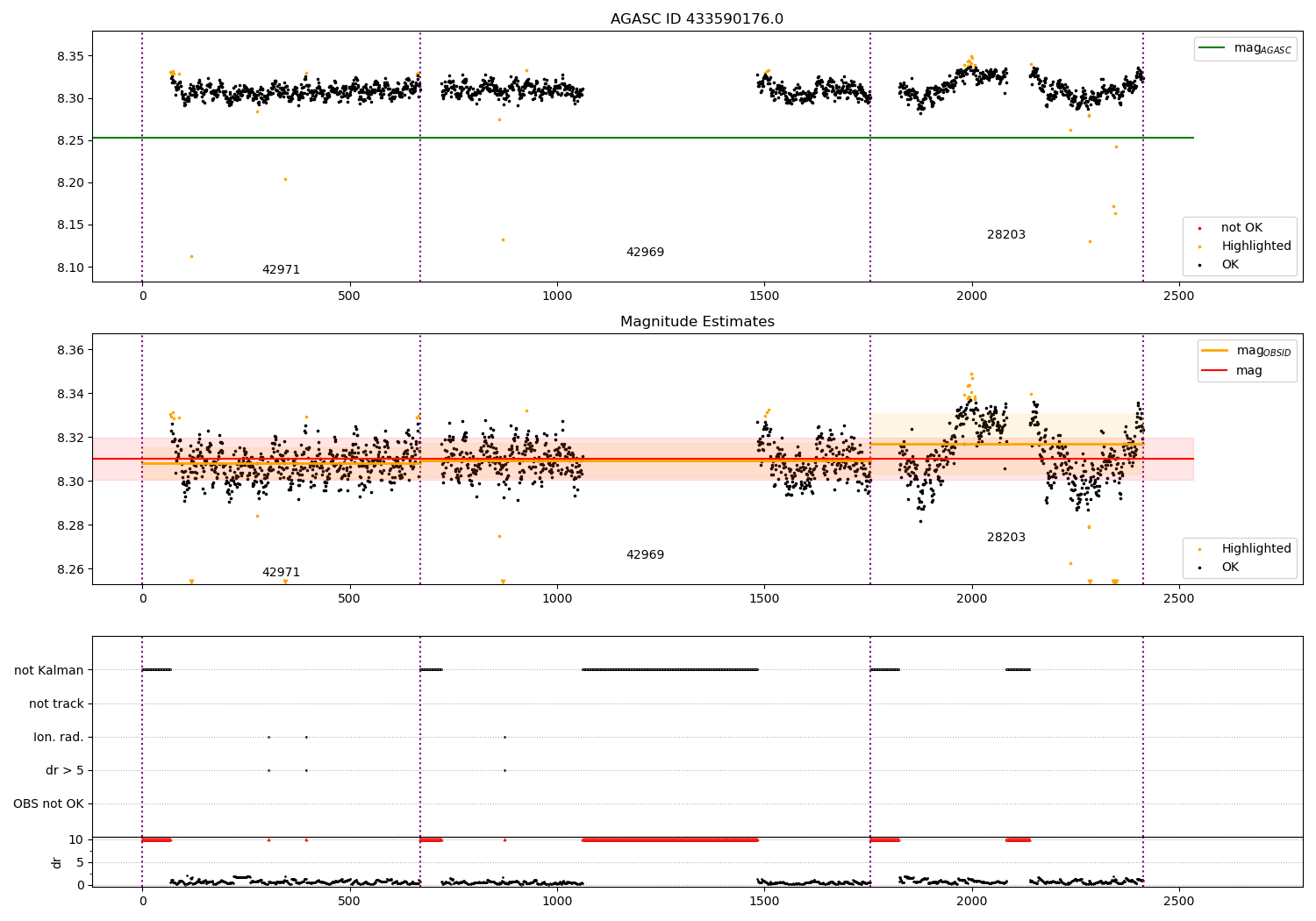Click obsid label 42969 in the Magnitude Estimates plot
The height and width of the screenshot is (921, 1316).
[x=645, y=554]
